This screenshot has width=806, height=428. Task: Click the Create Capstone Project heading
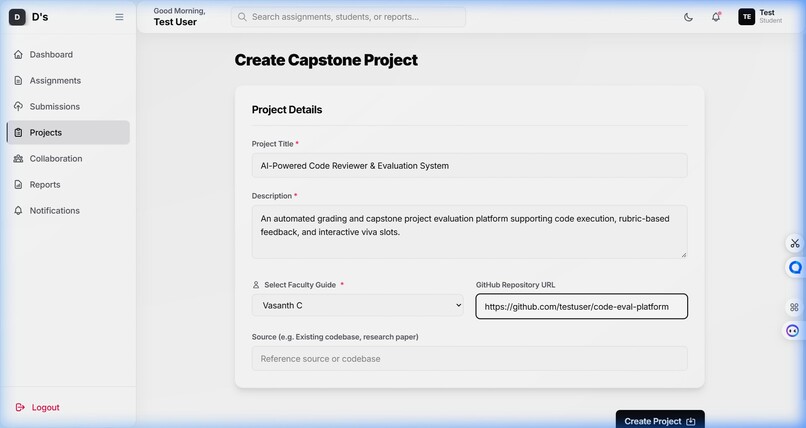(326, 60)
